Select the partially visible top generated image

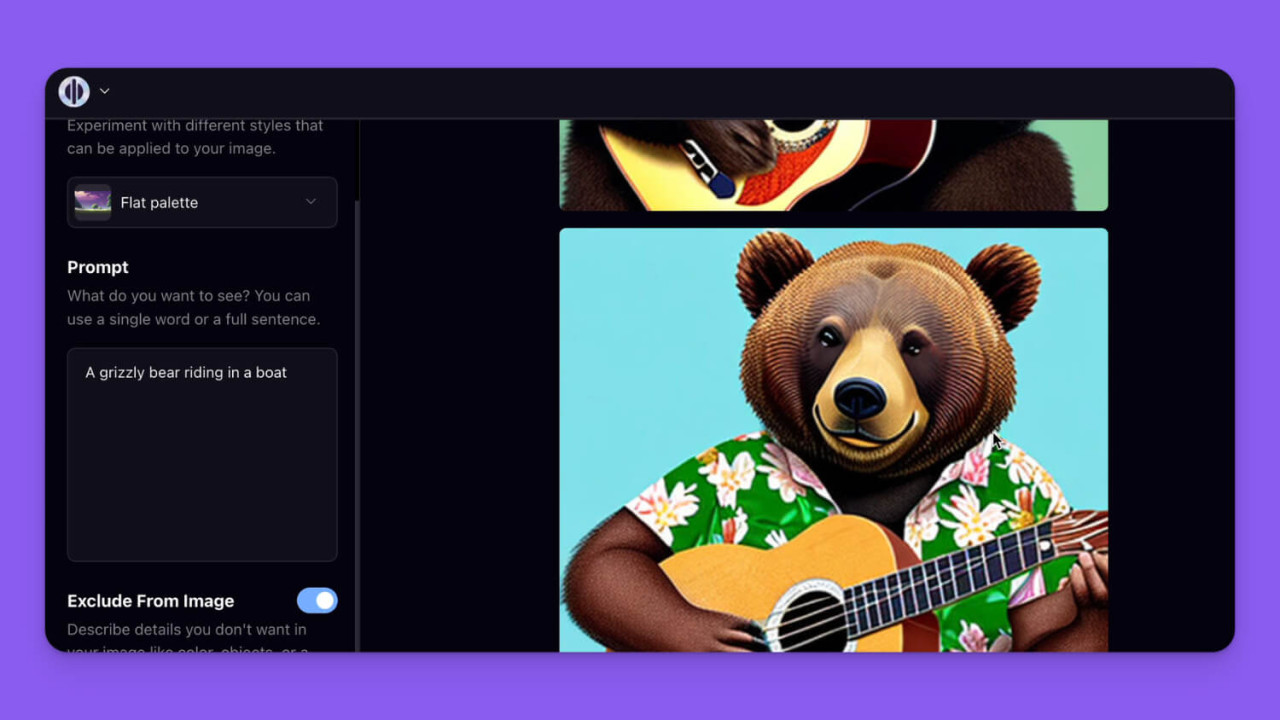833,165
